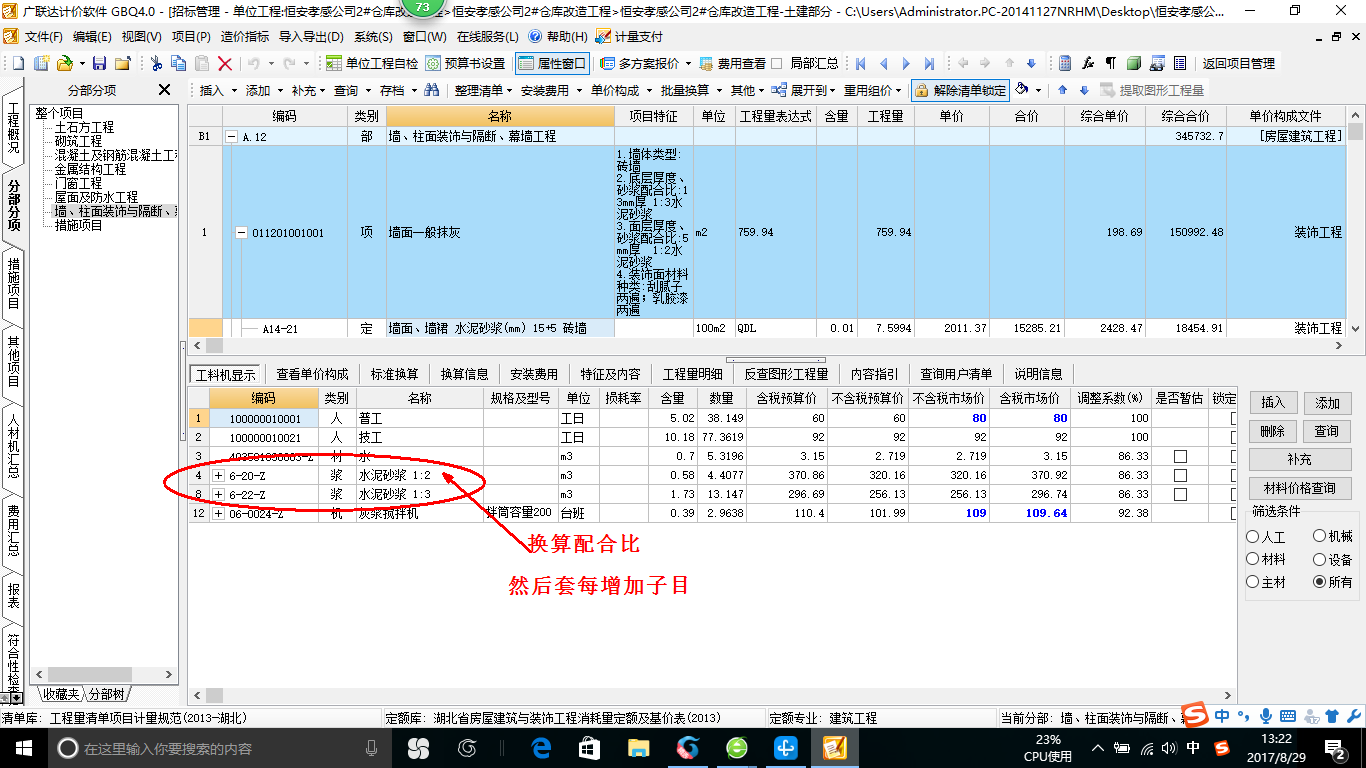The height and width of the screenshot is (768, 1366).
Task: Click the paint bucket fill color icon
Action: (x=1022, y=89)
